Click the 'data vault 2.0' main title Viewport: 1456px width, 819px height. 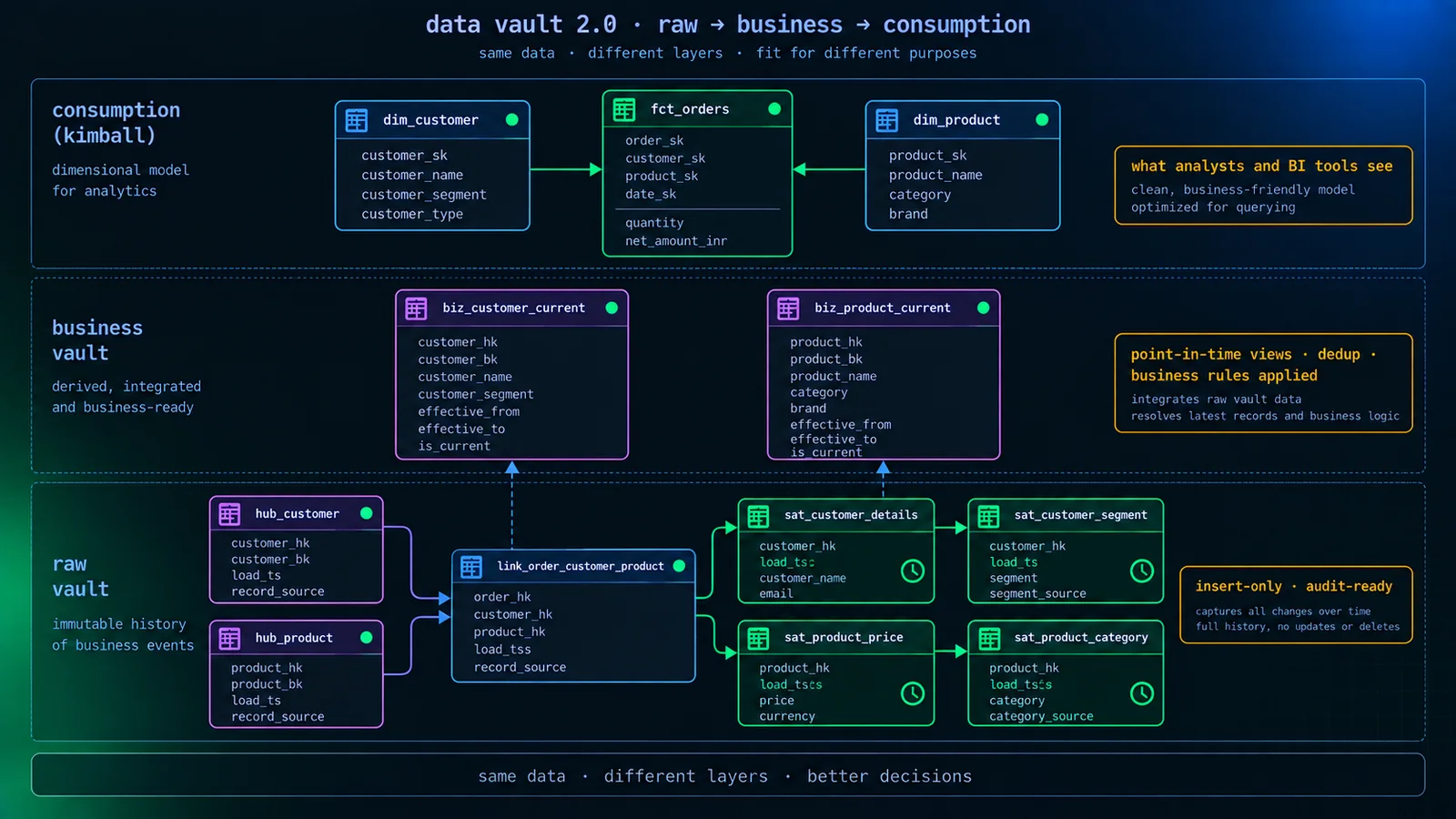click(521, 25)
